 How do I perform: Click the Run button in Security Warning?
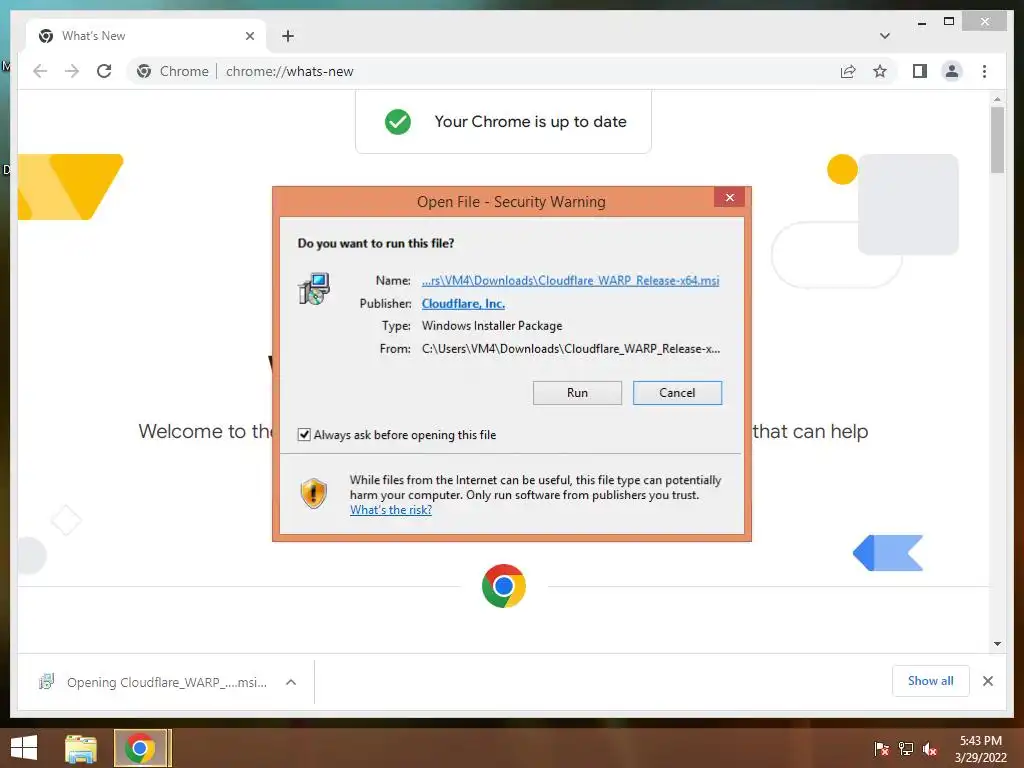point(577,392)
